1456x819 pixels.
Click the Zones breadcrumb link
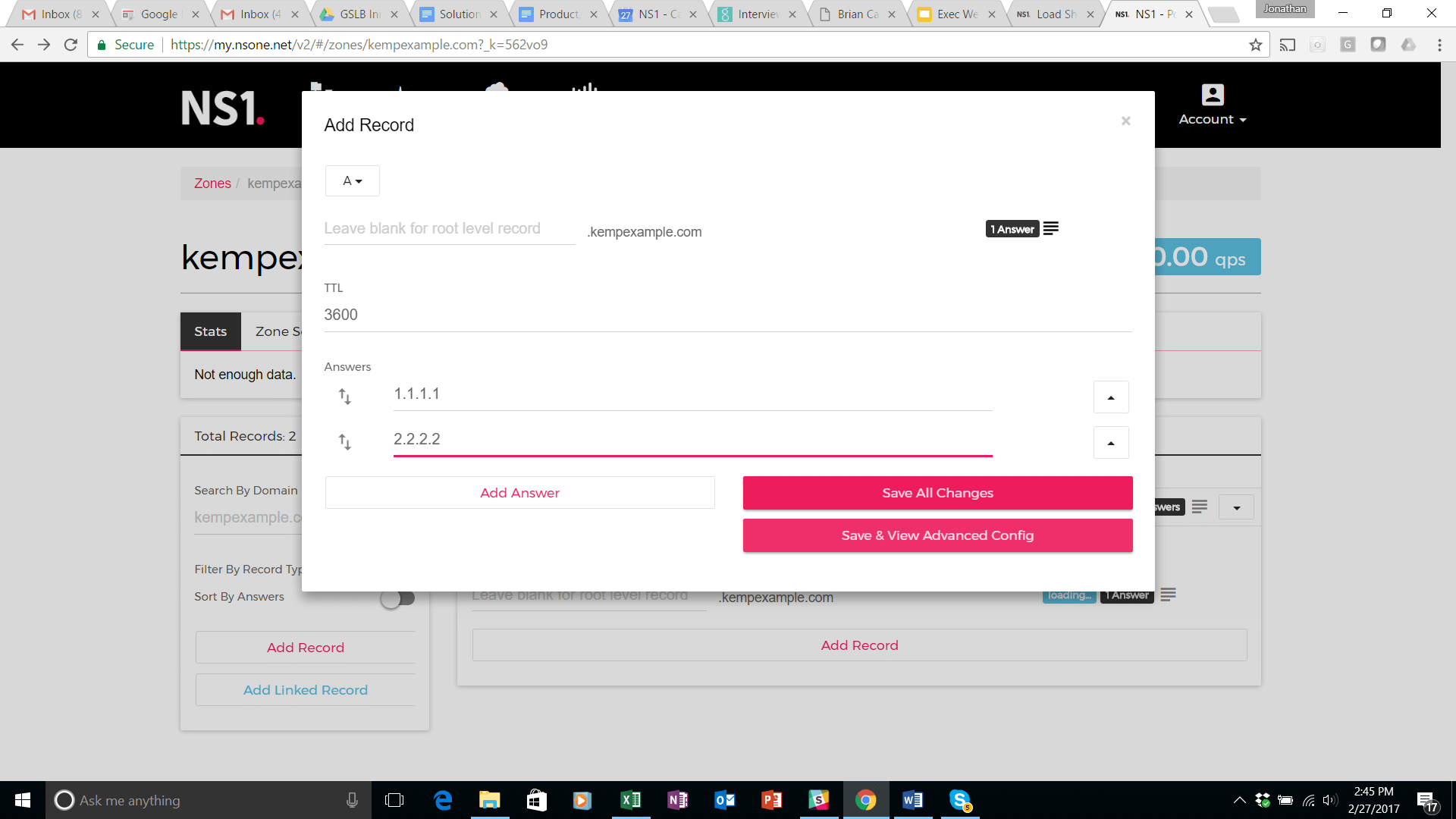(x=212, y=184)
